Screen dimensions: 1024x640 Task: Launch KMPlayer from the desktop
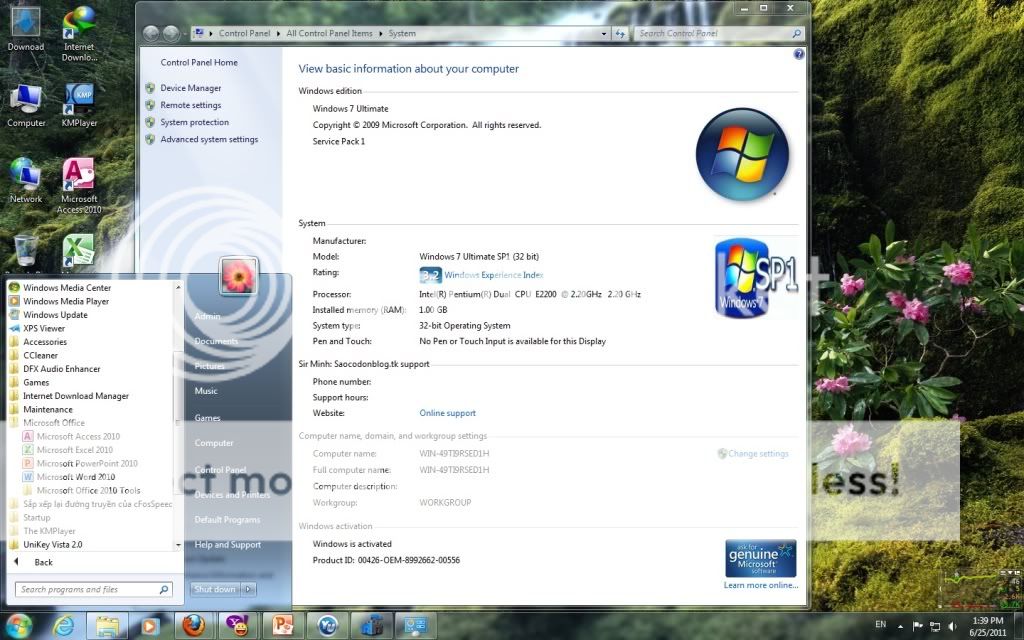(x=79, y=104)
